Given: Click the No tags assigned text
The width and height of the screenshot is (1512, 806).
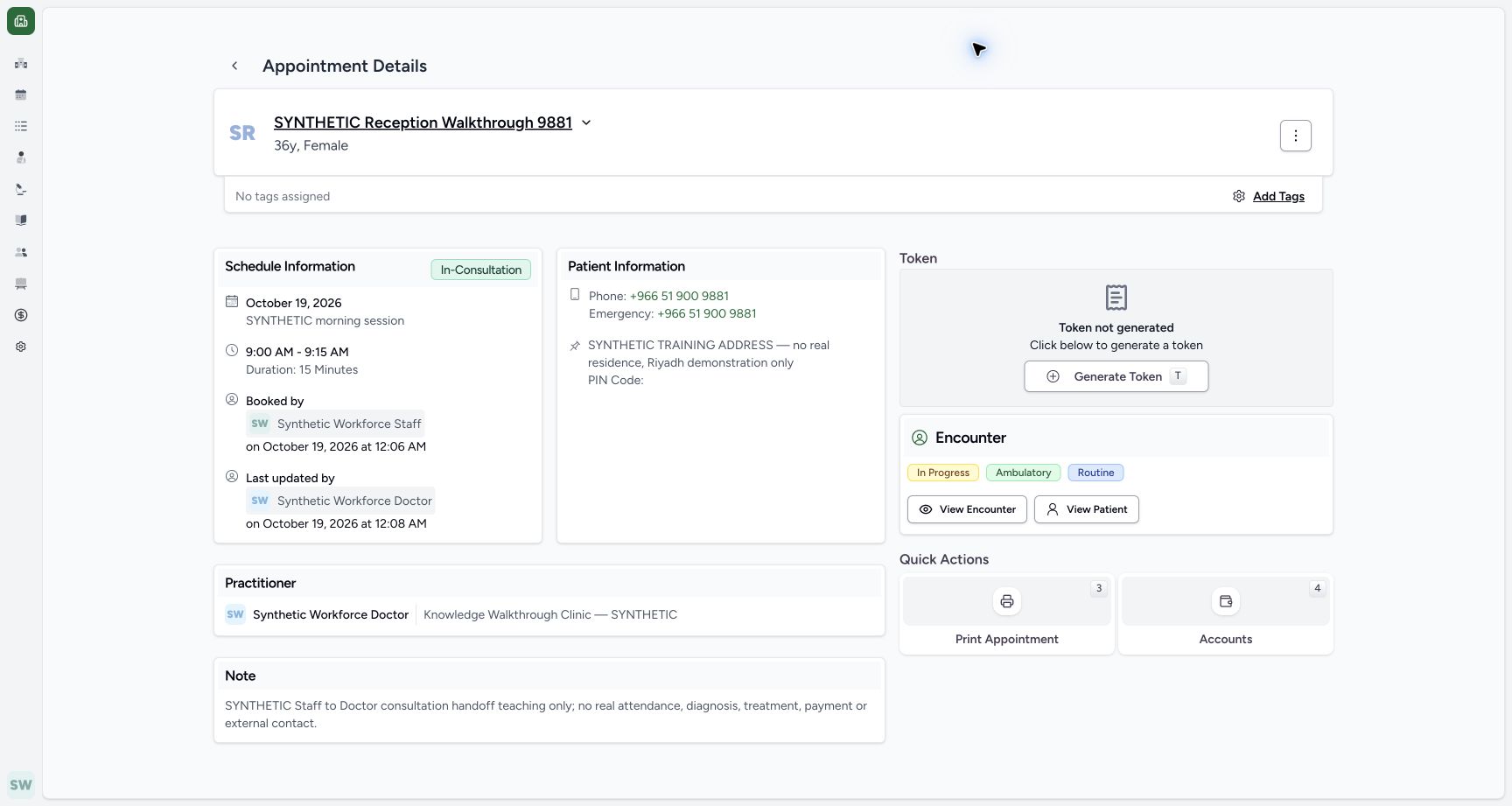Looking at the screenshot, I should pyautogui.click(x=283, y=196).
